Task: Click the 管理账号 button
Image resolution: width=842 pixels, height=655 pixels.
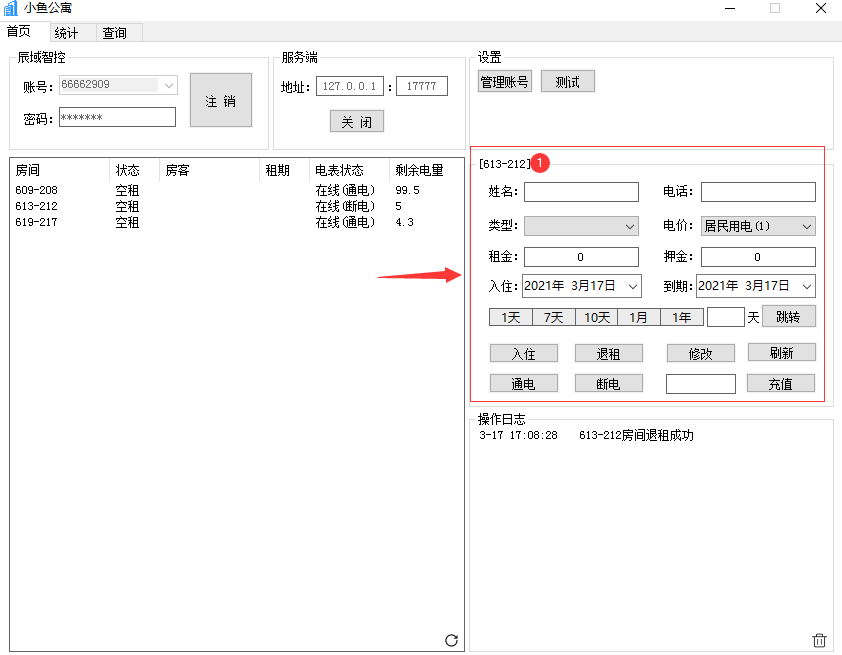Action: (x=505, y=82)
